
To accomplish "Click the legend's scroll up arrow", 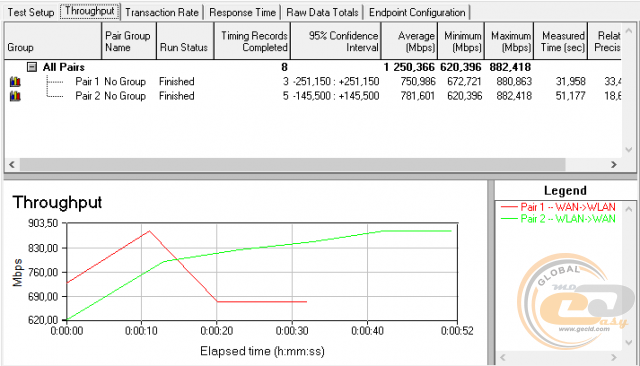I will 629,209.
